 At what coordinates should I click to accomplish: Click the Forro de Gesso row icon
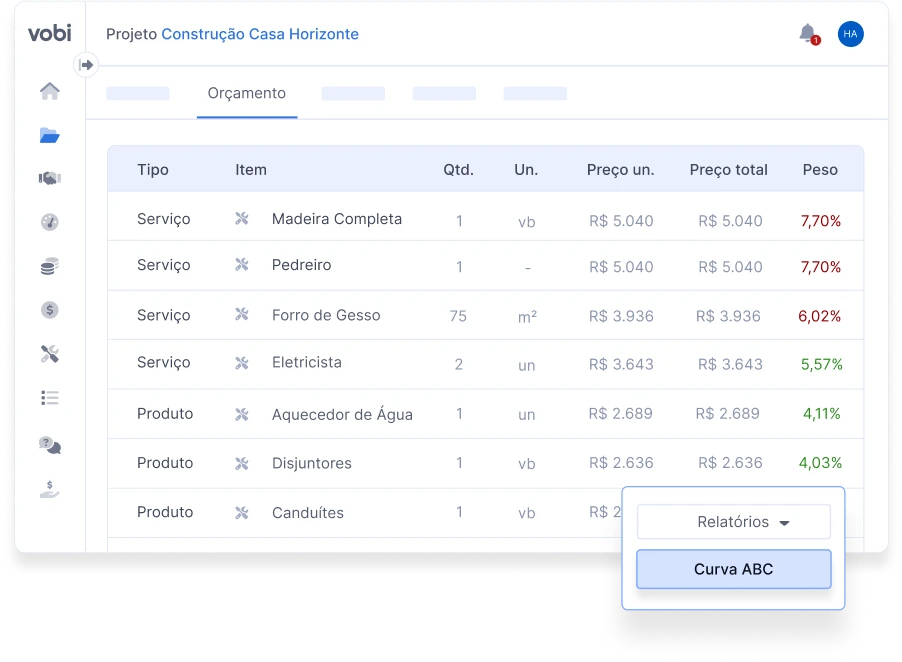tap(242, 314)
